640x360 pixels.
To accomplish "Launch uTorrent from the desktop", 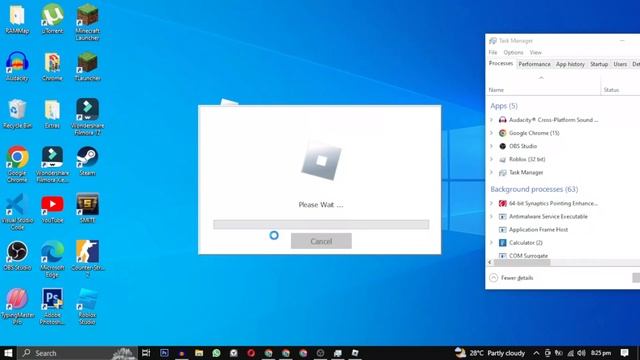I will click(52, 19).
